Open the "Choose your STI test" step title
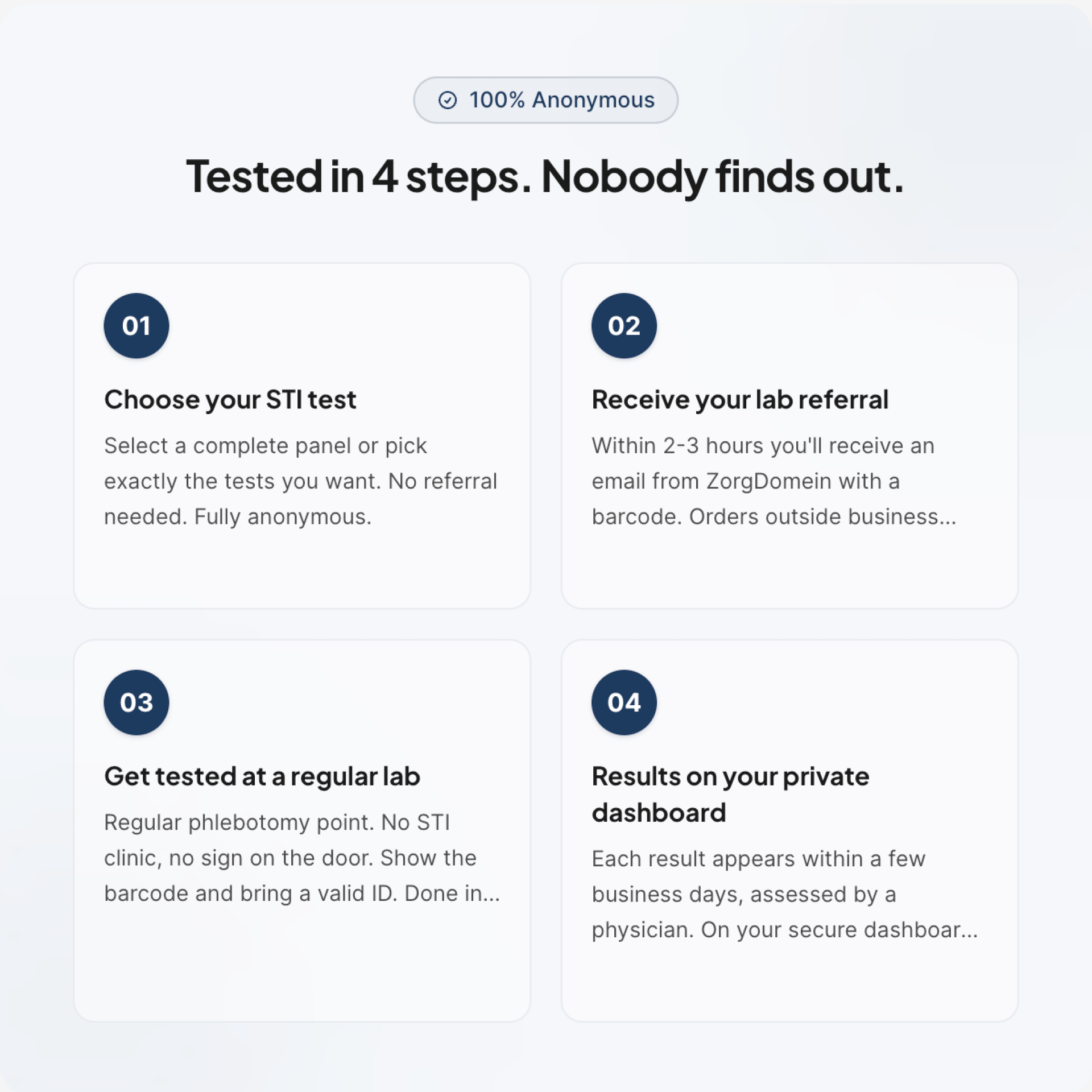 point(230,399)
